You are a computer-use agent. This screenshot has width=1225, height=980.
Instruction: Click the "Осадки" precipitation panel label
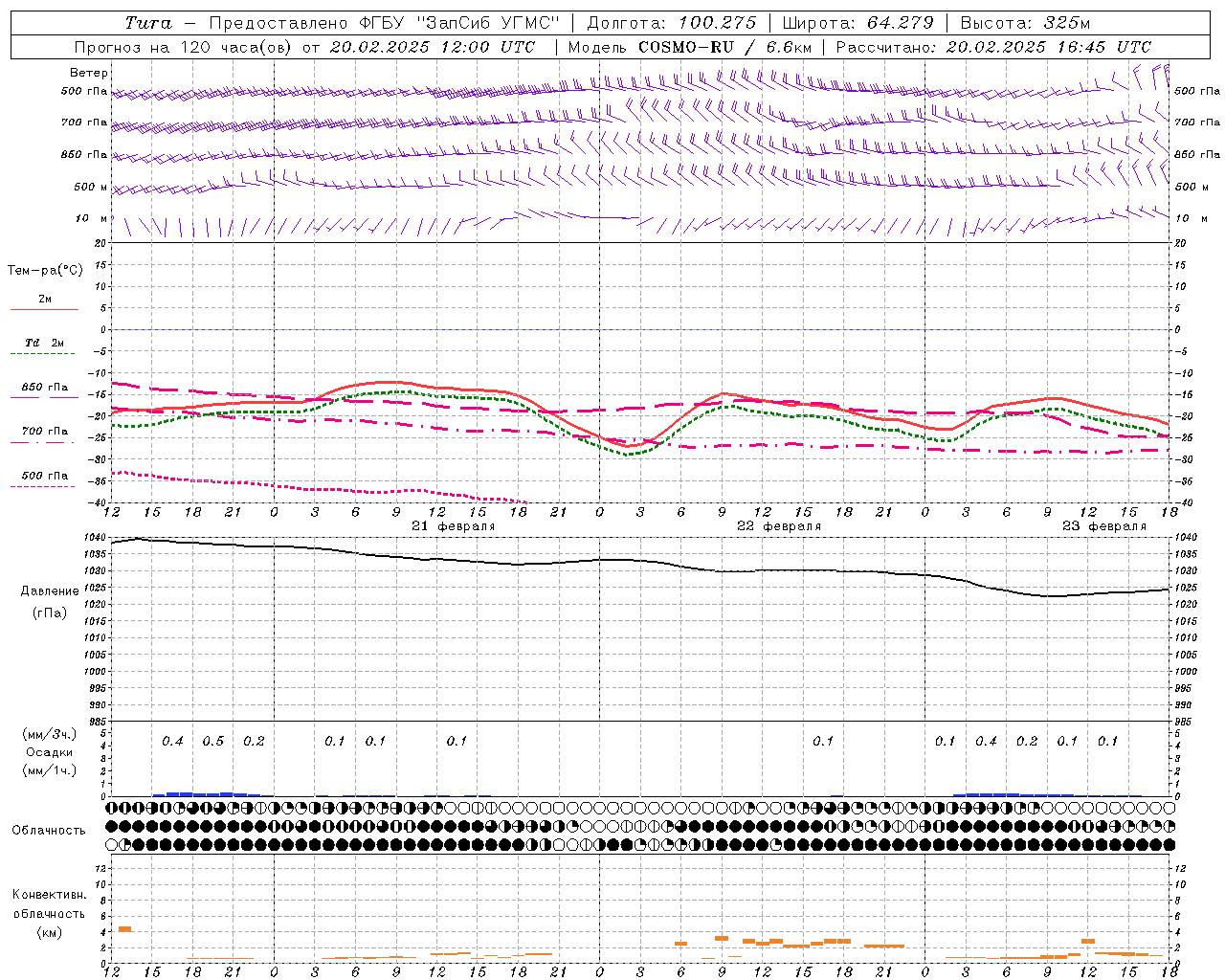click(x=50, y=752)
